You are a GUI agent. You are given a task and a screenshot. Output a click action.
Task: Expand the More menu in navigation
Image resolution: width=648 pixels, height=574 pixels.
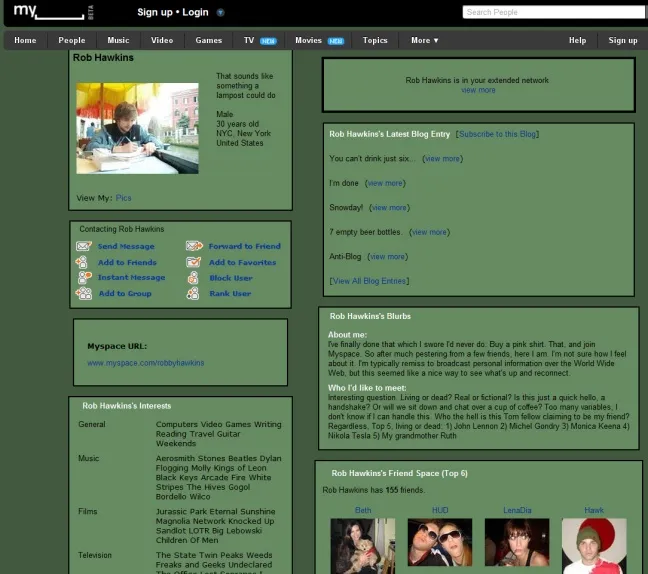[x=424, y=40]
